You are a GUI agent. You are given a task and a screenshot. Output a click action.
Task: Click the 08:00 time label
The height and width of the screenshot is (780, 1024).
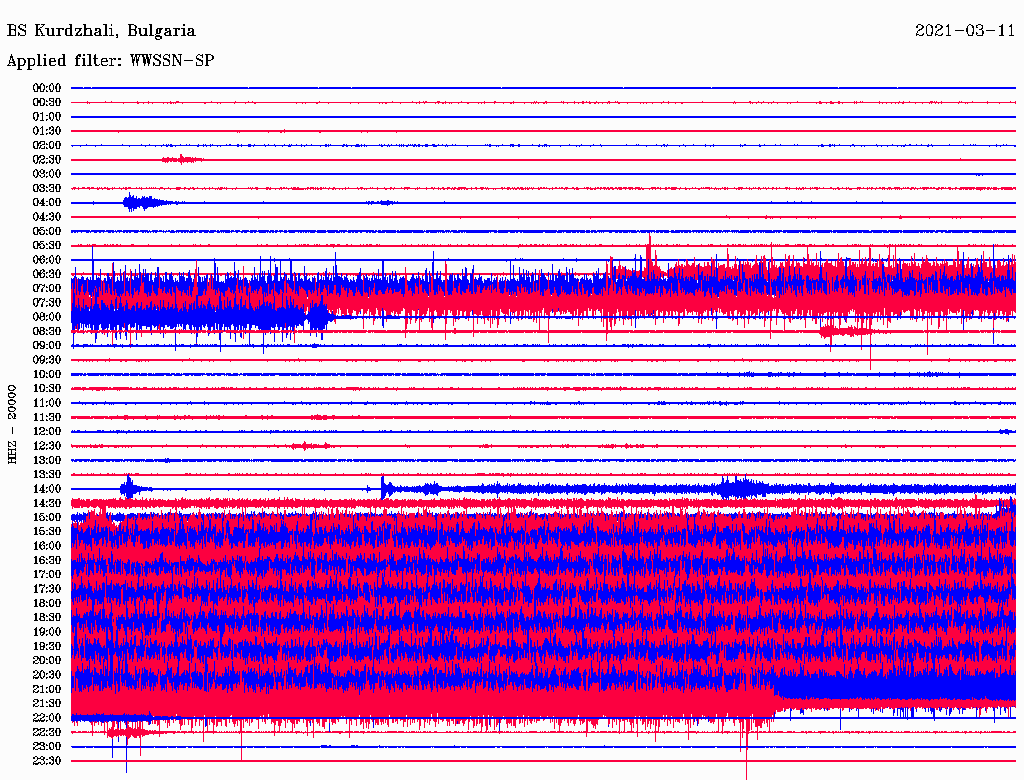click(47, 317)
